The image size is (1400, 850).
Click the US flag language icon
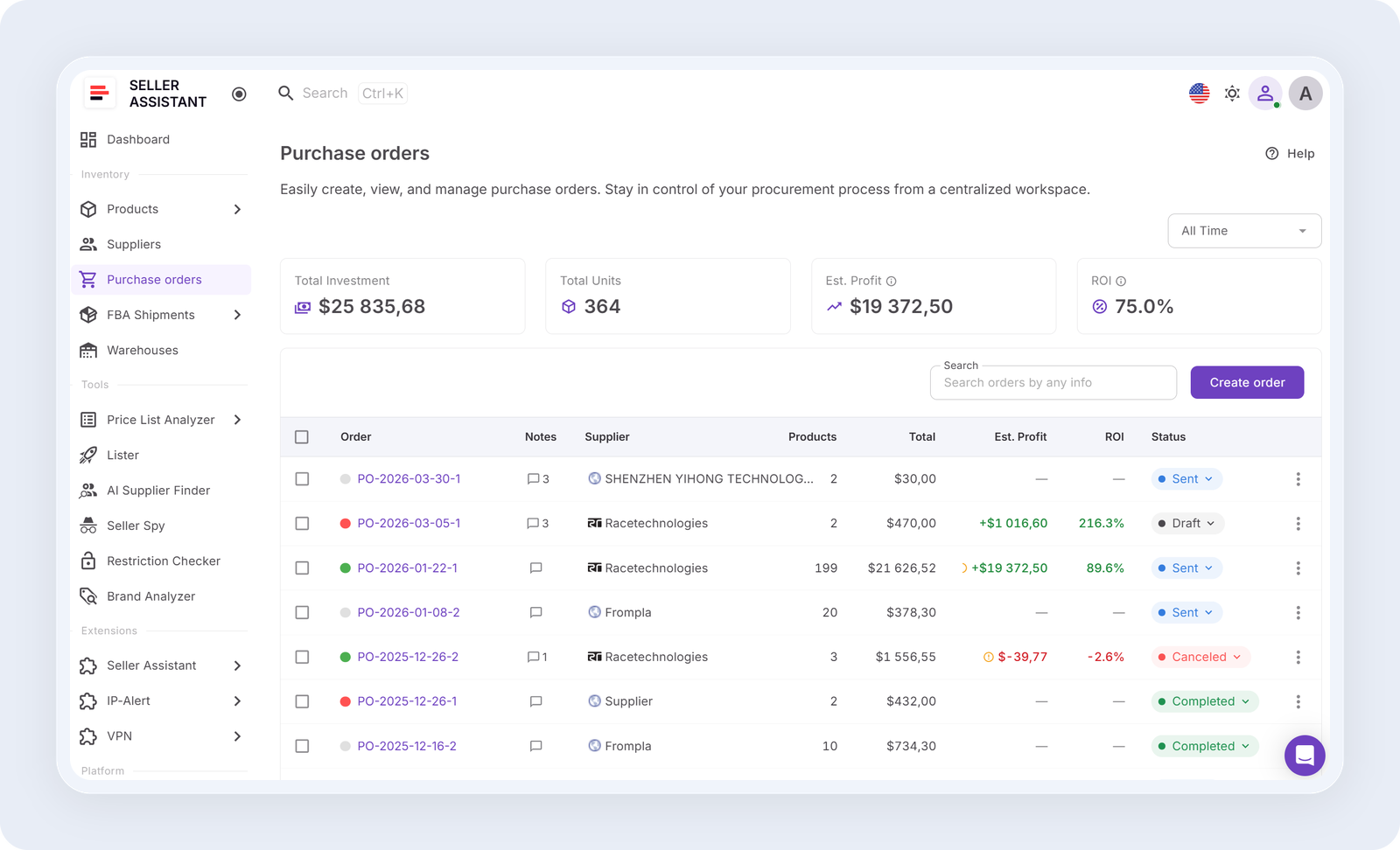point(1199,94)
